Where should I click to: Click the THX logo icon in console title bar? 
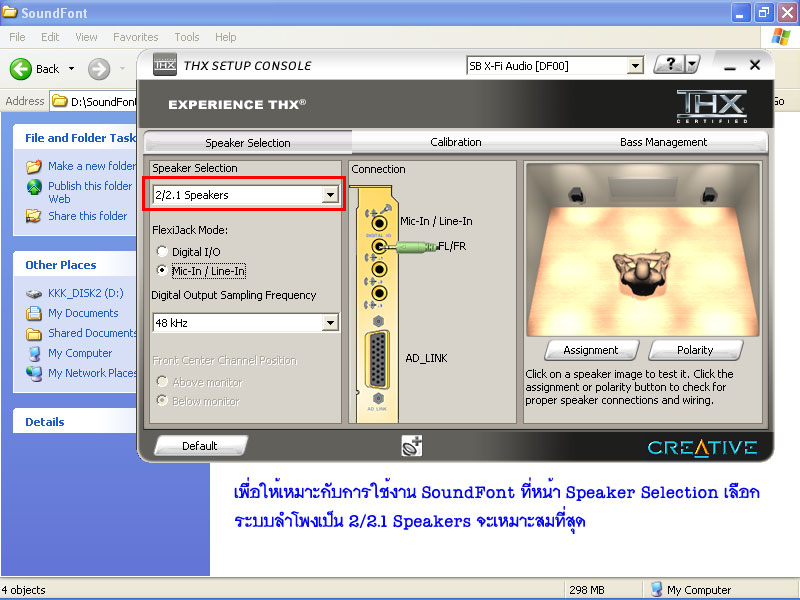(x=165, y=65)
